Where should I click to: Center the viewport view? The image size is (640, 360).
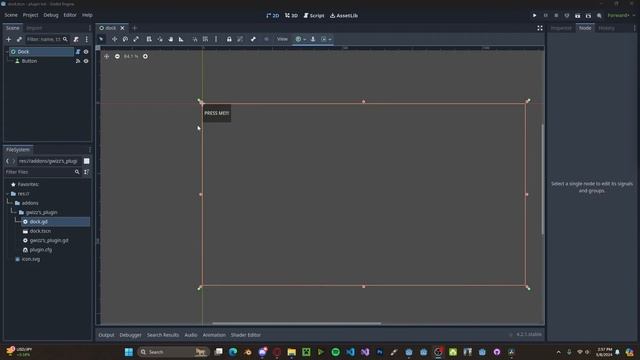107,56
